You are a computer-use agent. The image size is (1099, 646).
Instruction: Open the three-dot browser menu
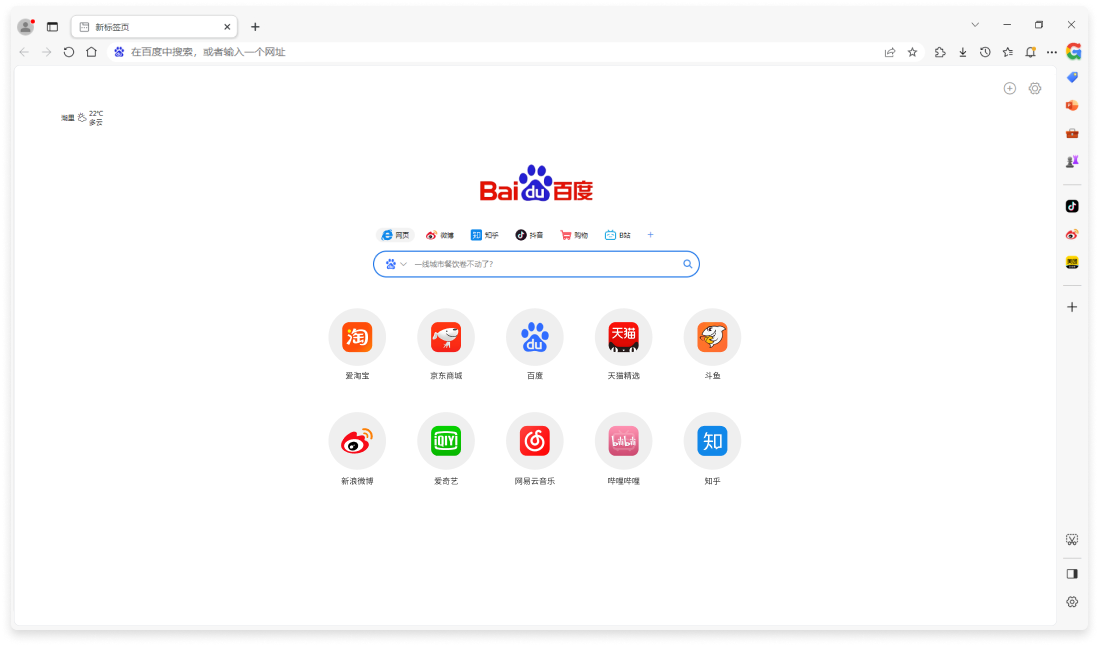[x=1051, y=52]
